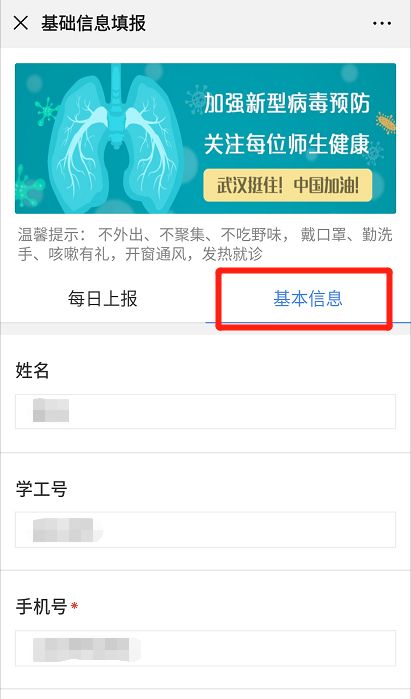Click the 温馨提示 notice text
Image resolution: width=411 pixels, height=699 pixels.
point(205,244)
